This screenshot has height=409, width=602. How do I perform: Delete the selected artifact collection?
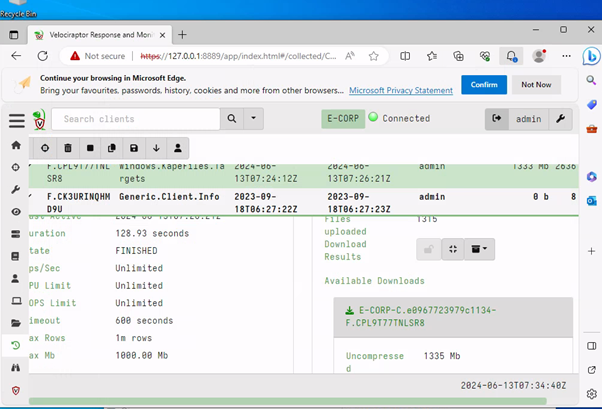[68, 148]
